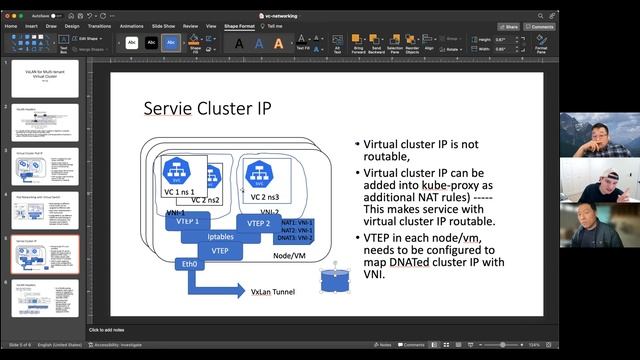The width and height of the screenshot is (640, 360).
Task: Open the Home ribbon tab
Action: [x=11, y=26]
